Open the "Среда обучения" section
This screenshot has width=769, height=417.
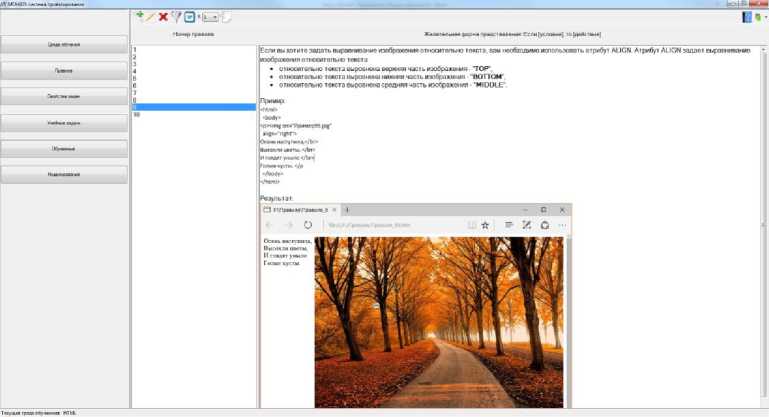pyautogui.click(x=64, y=45)
